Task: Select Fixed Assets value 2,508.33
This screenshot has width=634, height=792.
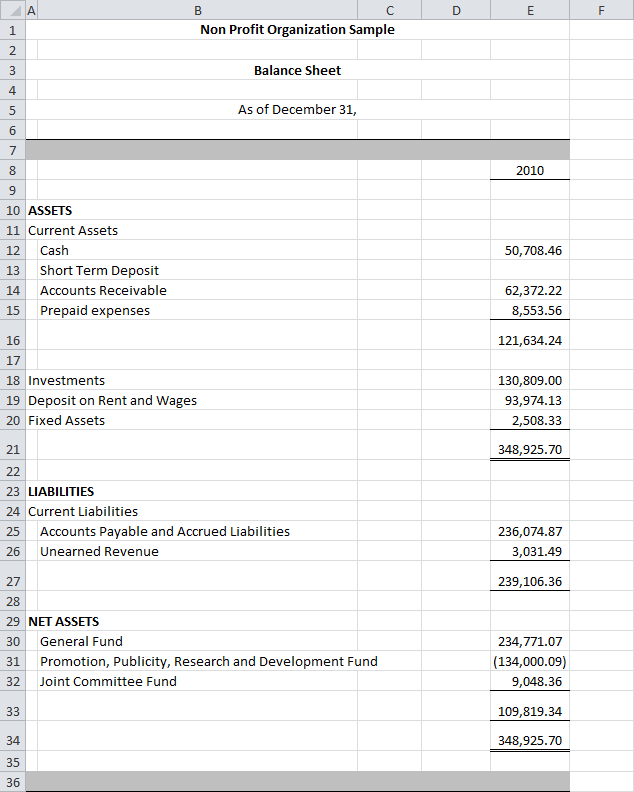Action: click(x=530, y=420)
